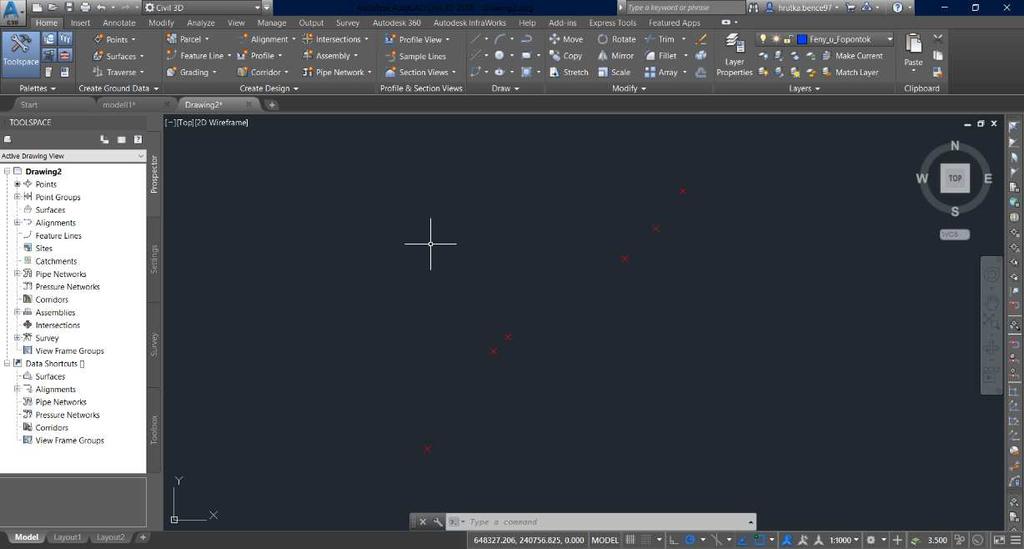Expand the Create Design panel title

[x=269, y=88]
